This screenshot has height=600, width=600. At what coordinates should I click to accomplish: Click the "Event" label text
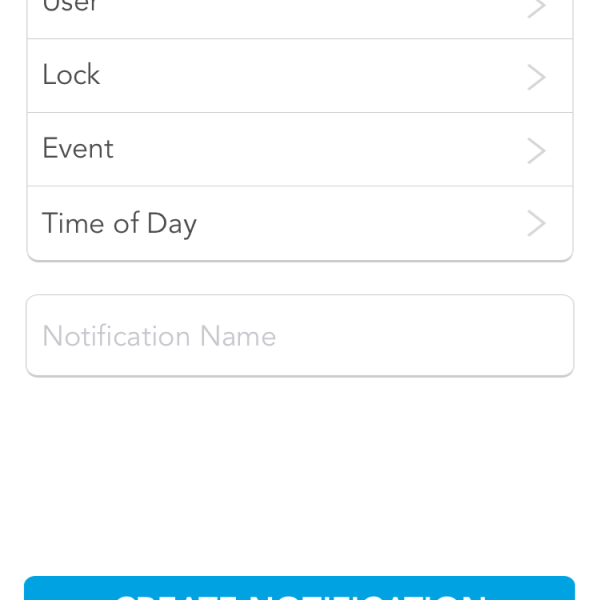pyautogui.click(x=78, y=150)
